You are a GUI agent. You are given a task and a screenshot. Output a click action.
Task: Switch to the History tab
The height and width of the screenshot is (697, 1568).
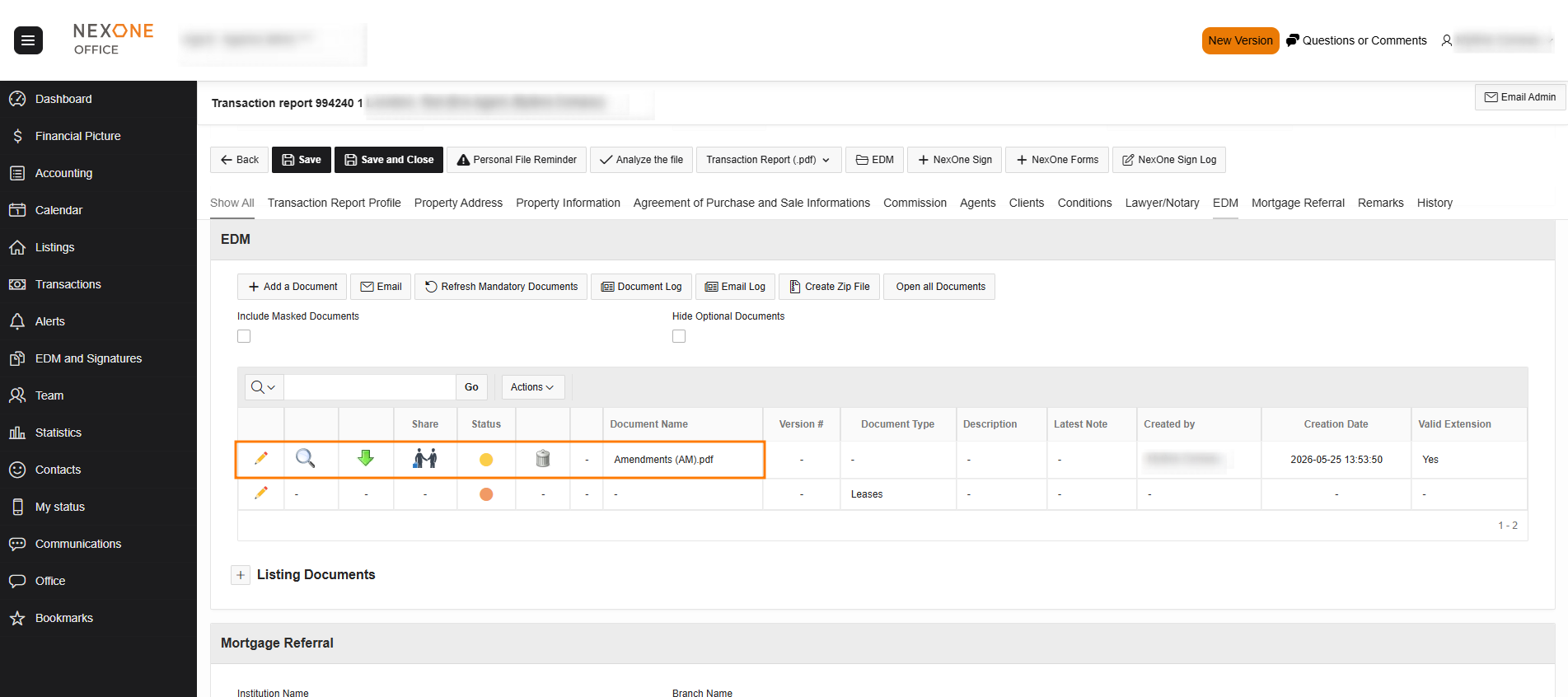click(x=1435, y=203)
